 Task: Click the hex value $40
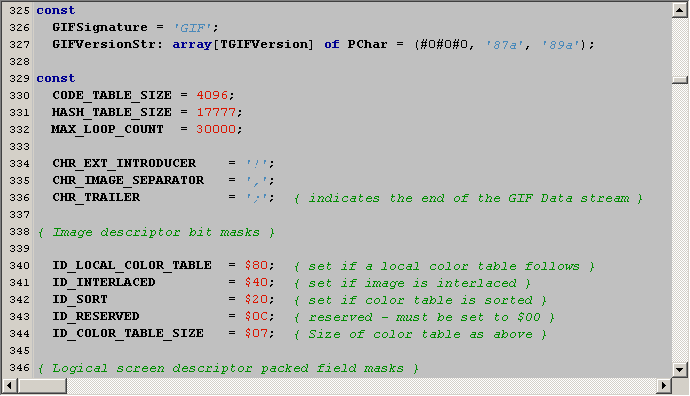pos(256,282)
